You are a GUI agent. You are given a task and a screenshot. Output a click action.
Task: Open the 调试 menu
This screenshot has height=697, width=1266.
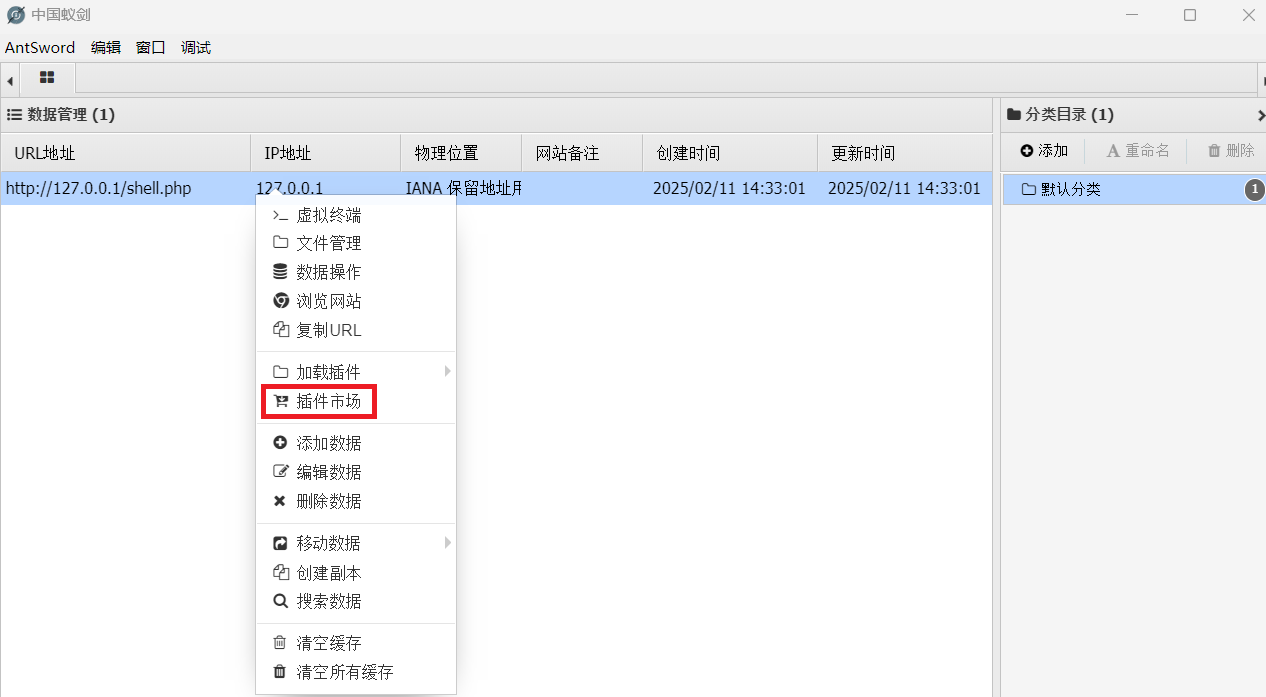tap(196, 47)
